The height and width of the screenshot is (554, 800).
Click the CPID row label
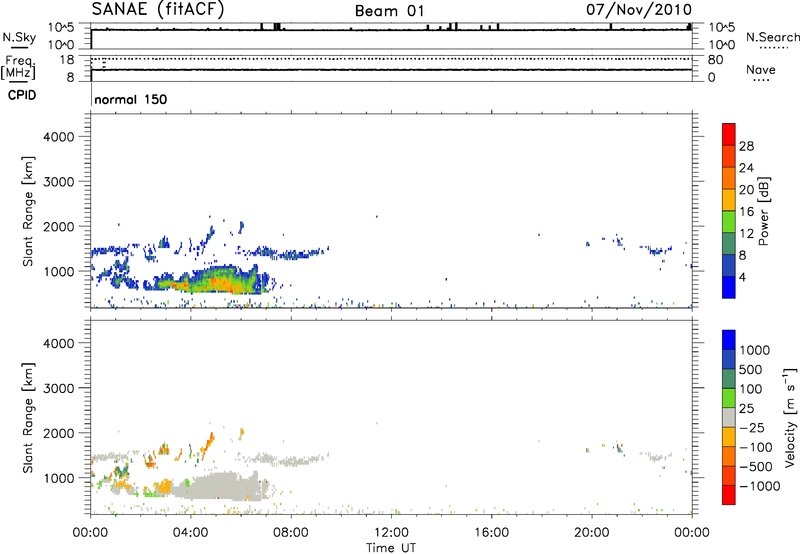coord(22,95)
